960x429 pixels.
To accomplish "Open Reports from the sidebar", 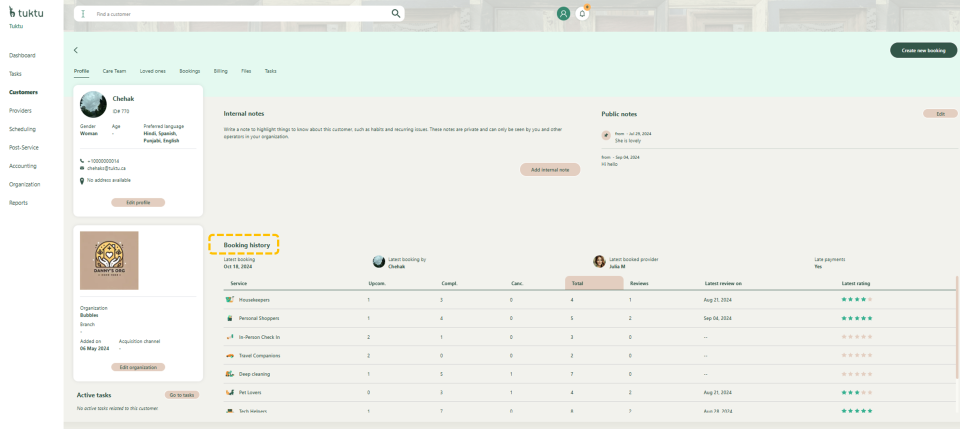I will point(18,203).
